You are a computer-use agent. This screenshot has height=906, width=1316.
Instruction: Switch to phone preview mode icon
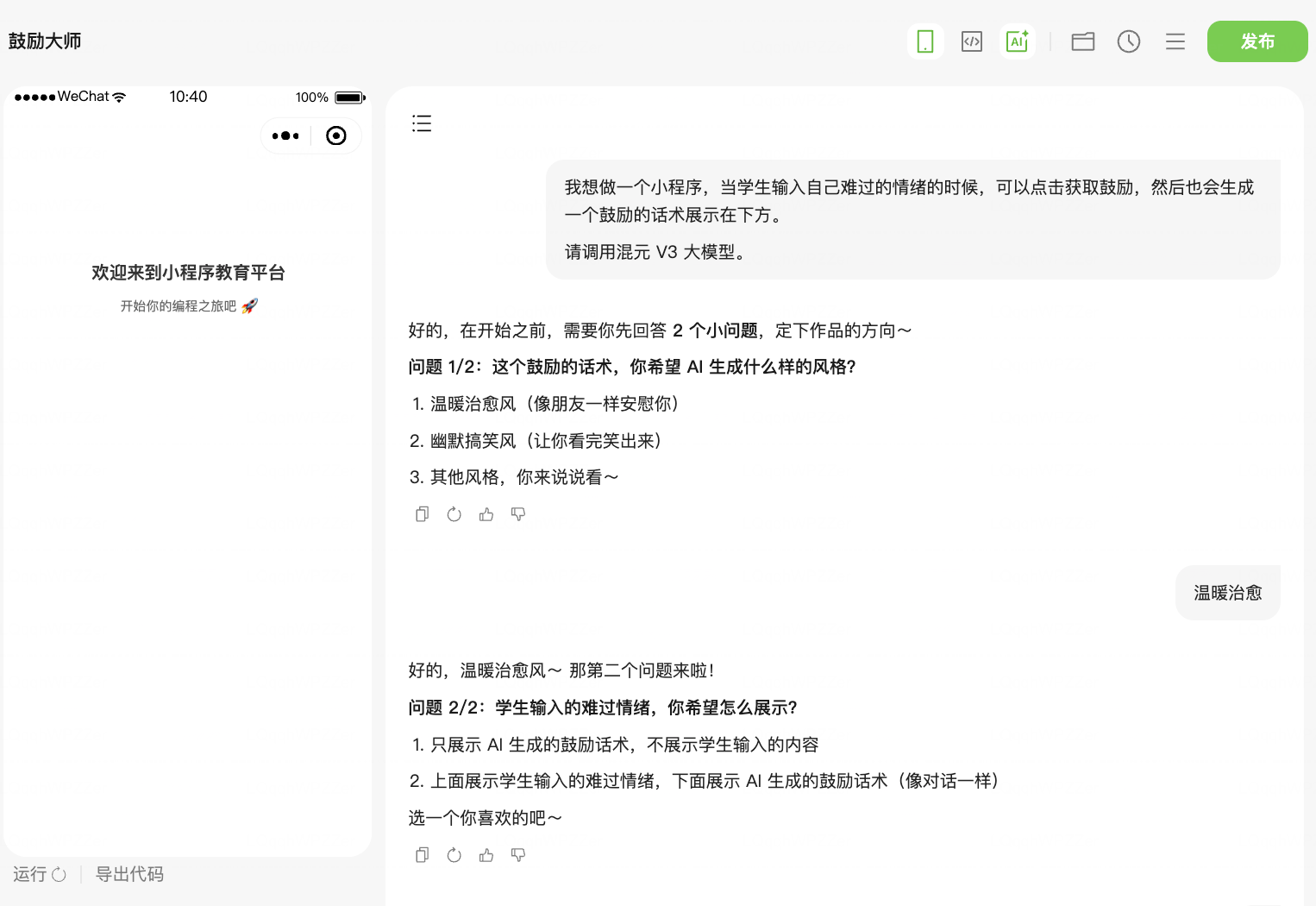point(925,41)
